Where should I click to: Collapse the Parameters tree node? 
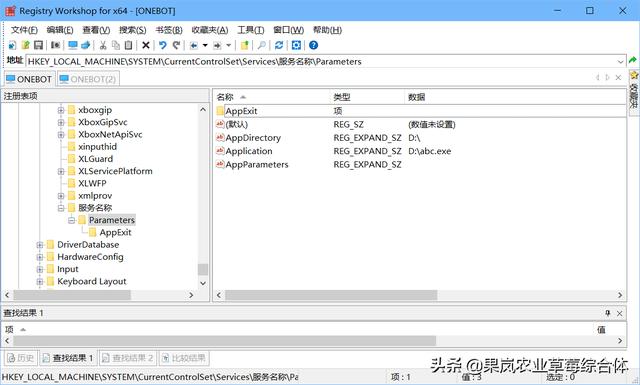tap(71, 220)
